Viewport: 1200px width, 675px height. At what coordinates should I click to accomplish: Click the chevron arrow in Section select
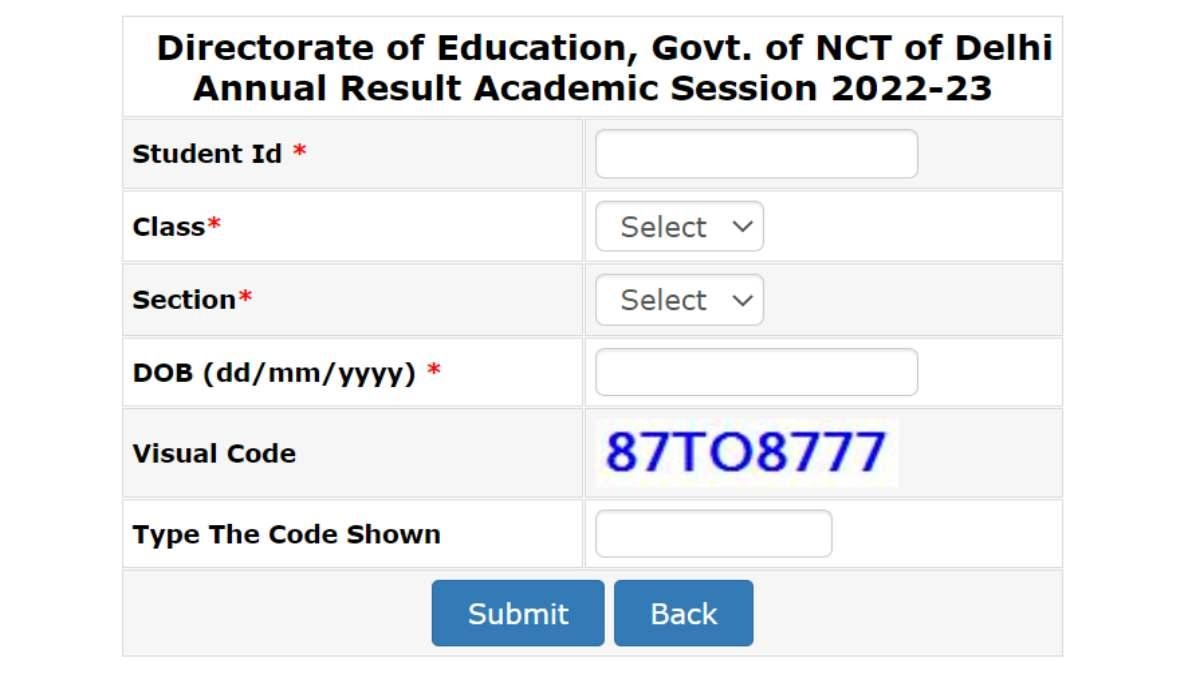pos(741,300)
